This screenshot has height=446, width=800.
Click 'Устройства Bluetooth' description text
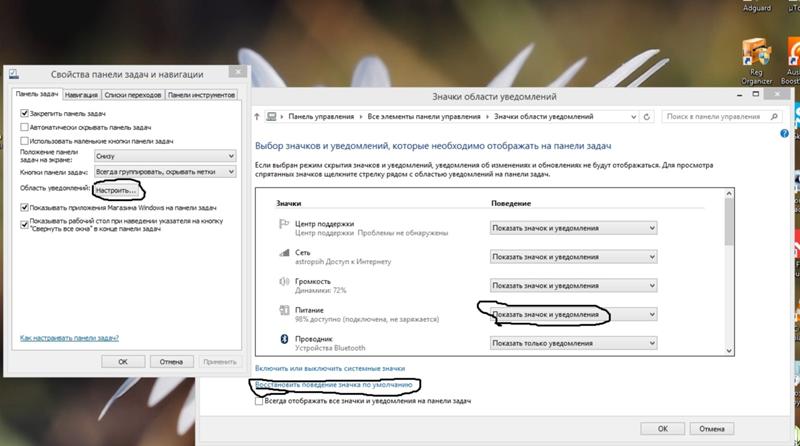(x=330, y=348)
